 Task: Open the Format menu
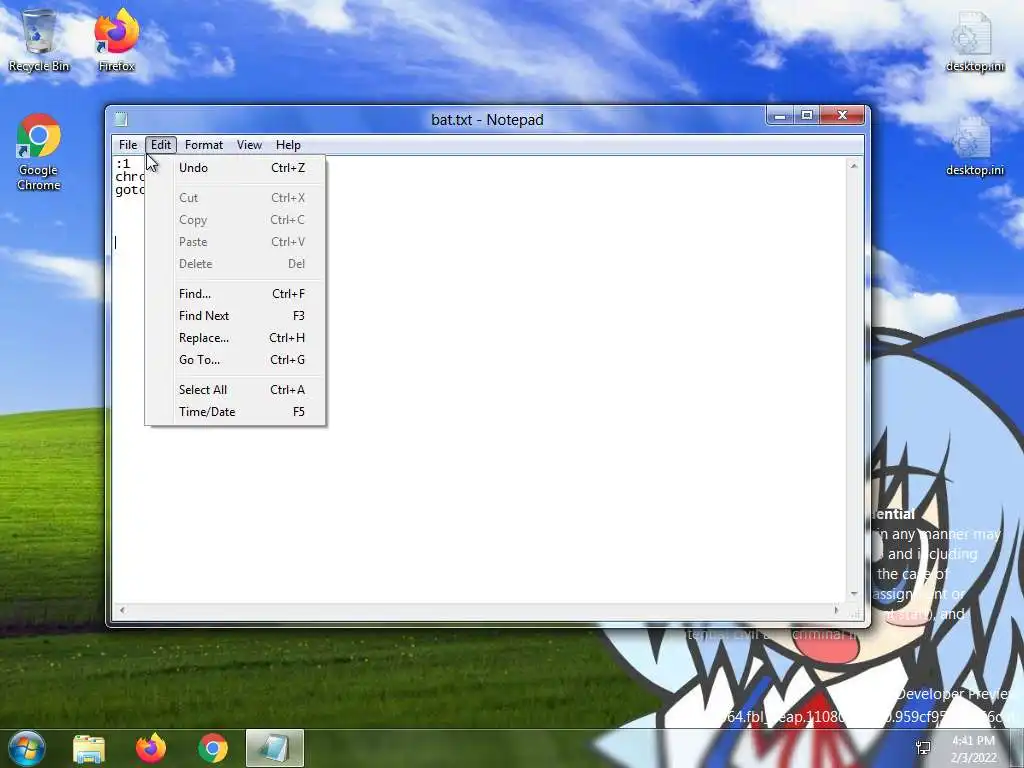click(204, 145)
